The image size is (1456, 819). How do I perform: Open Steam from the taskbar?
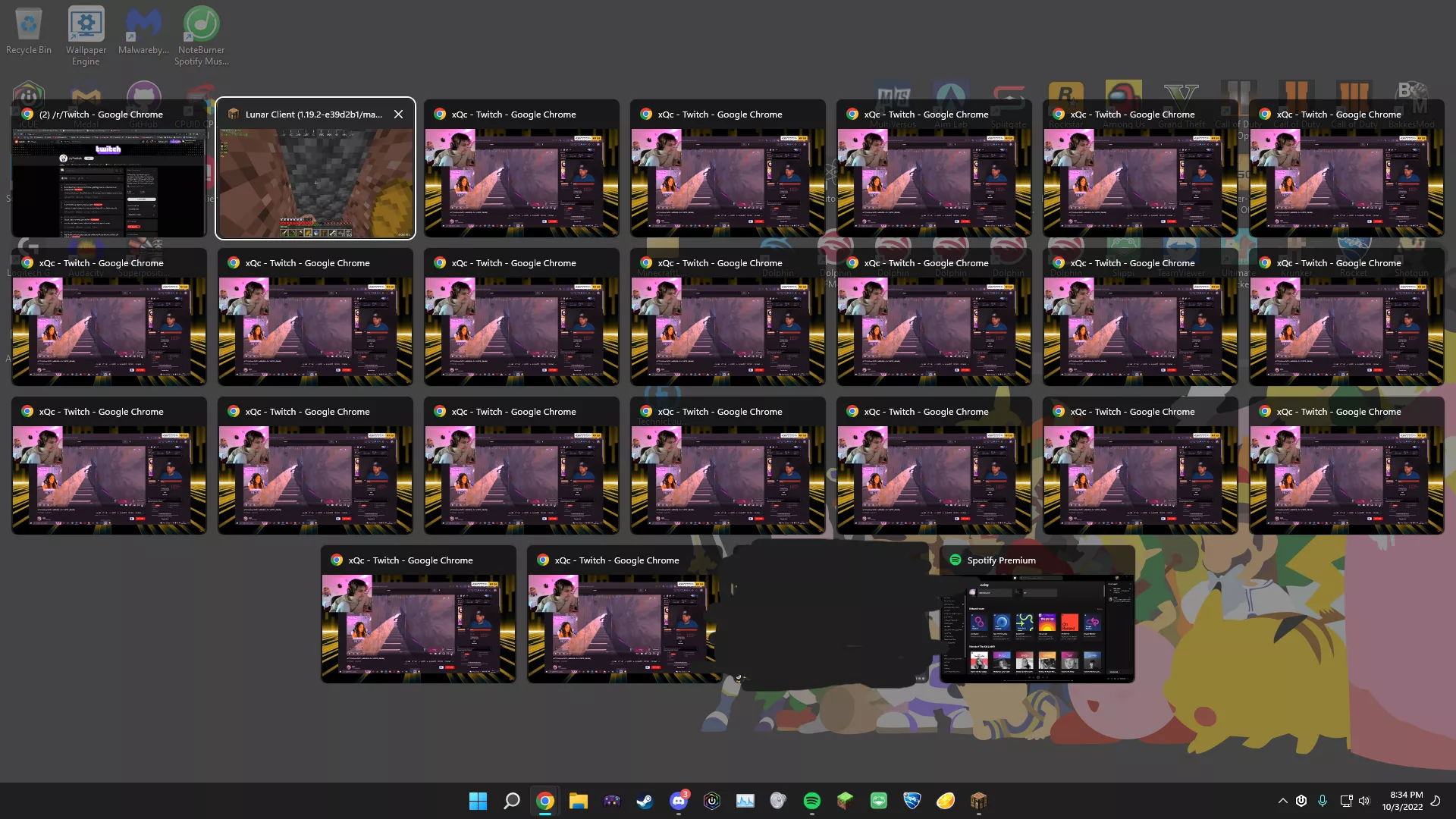click(x=645, y=800)
